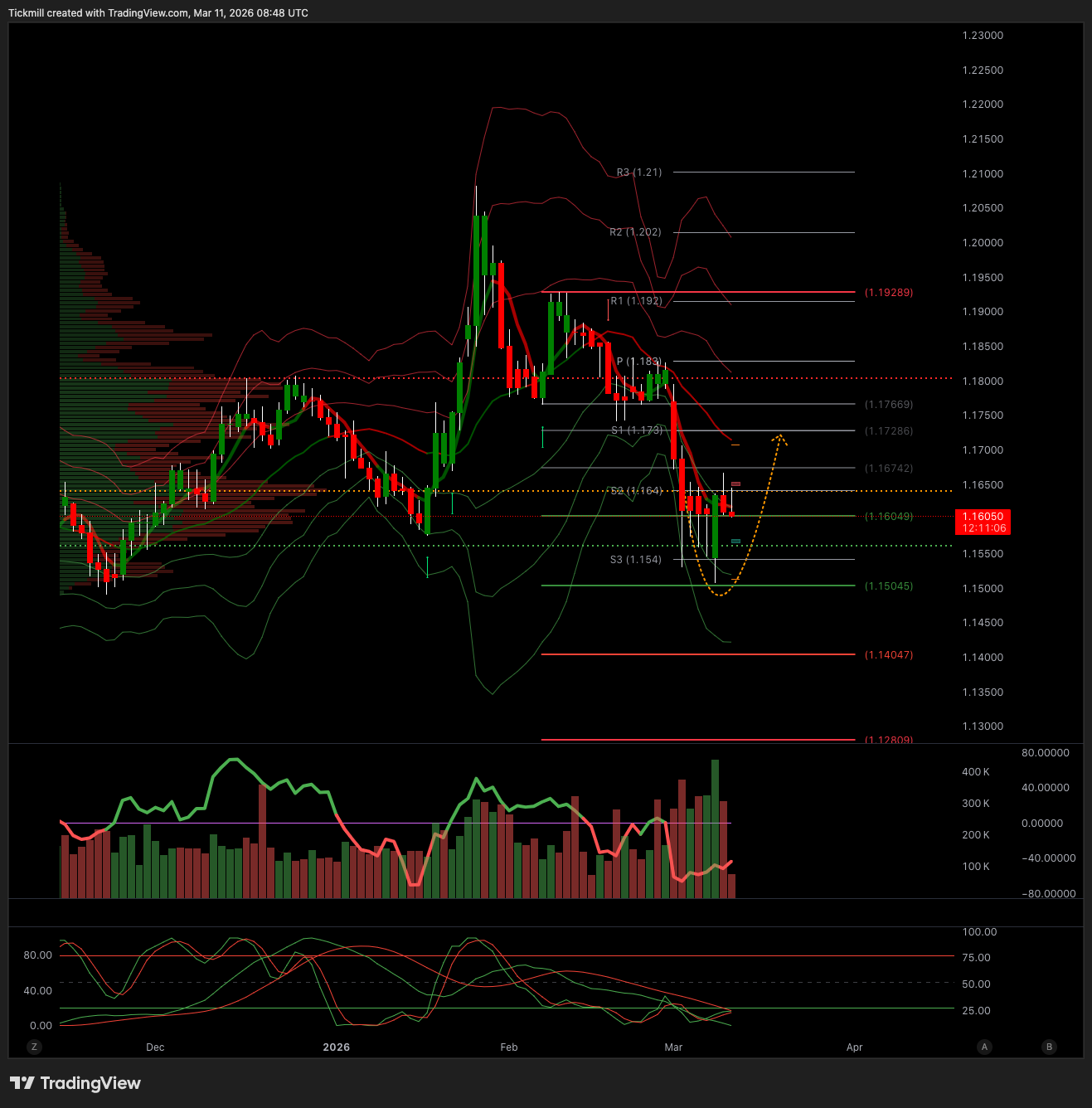Click stochastic right axis value 100.00
This screenshot has height=1108, width=1092.
tap(979, 932)
